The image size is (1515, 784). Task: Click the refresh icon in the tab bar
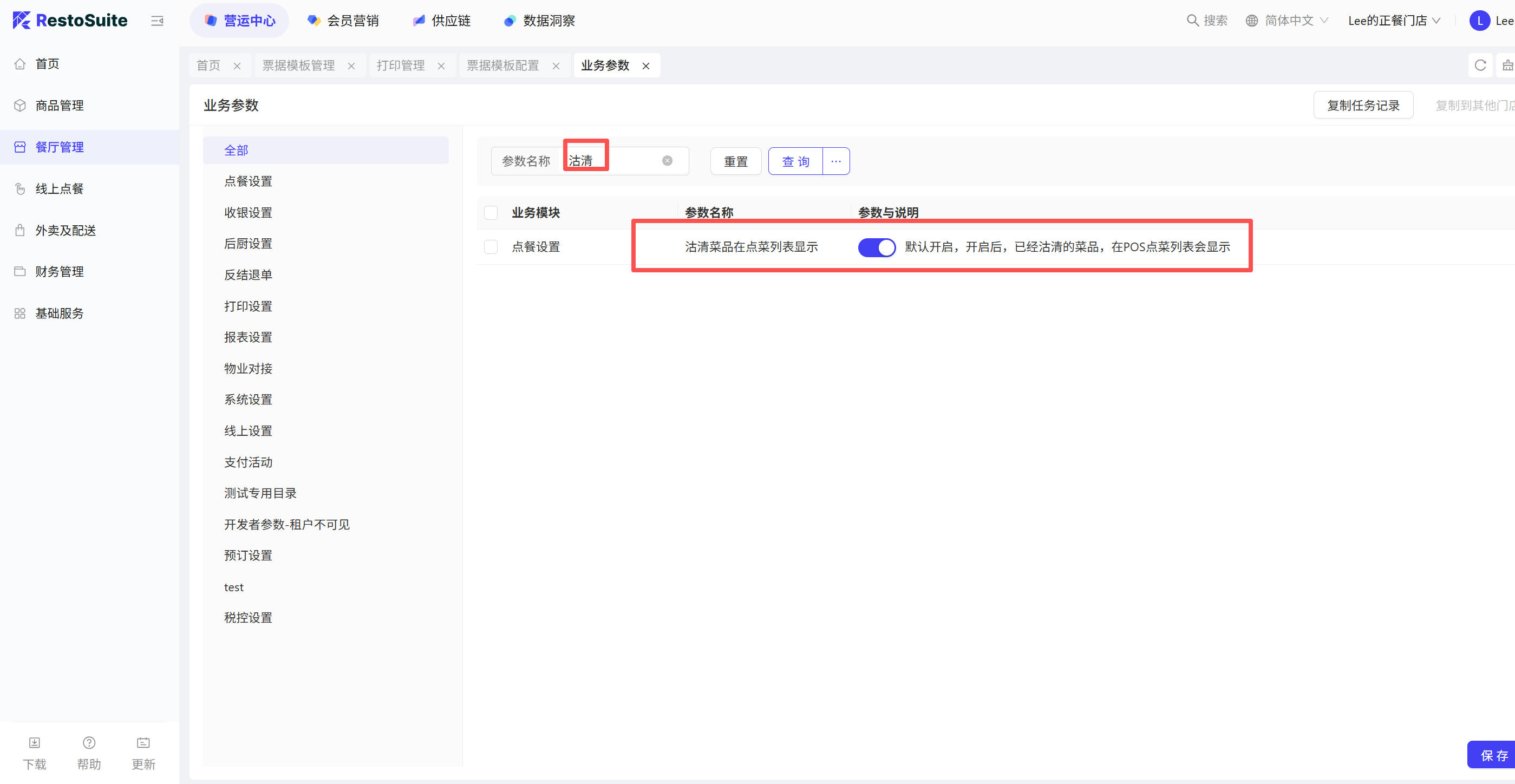click(1480, 66)
